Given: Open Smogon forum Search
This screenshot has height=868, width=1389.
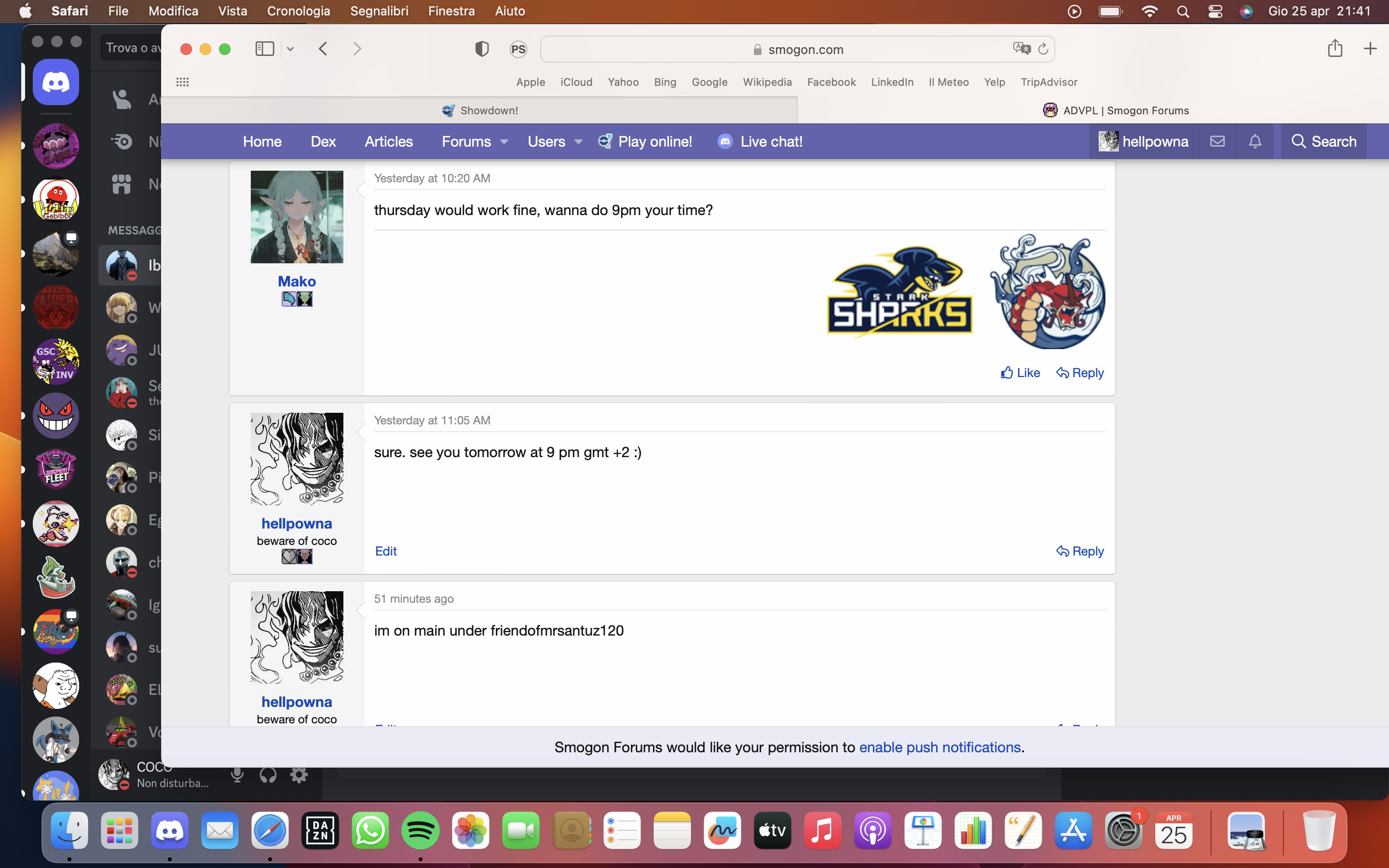Looking at the screenshot, I should [1323, 142].
